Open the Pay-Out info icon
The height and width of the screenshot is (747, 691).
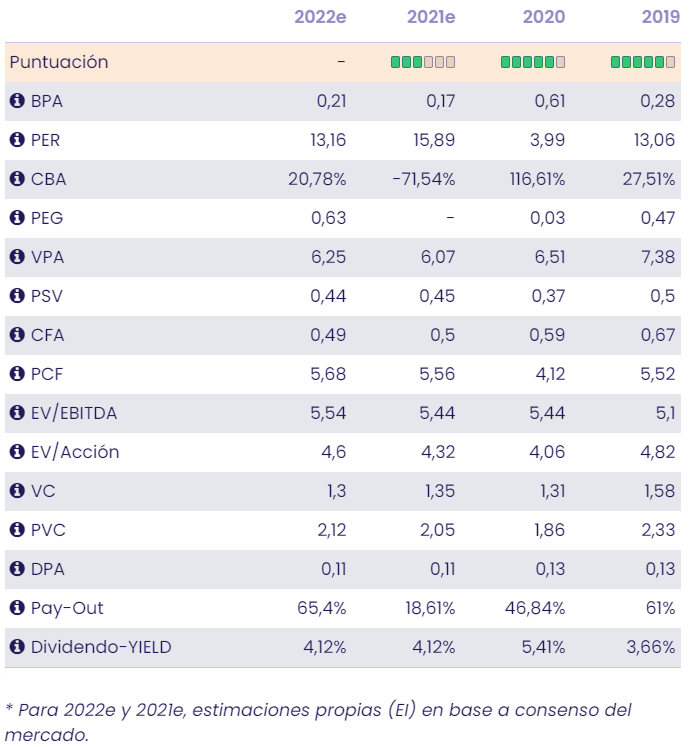[x=16, y=608]
